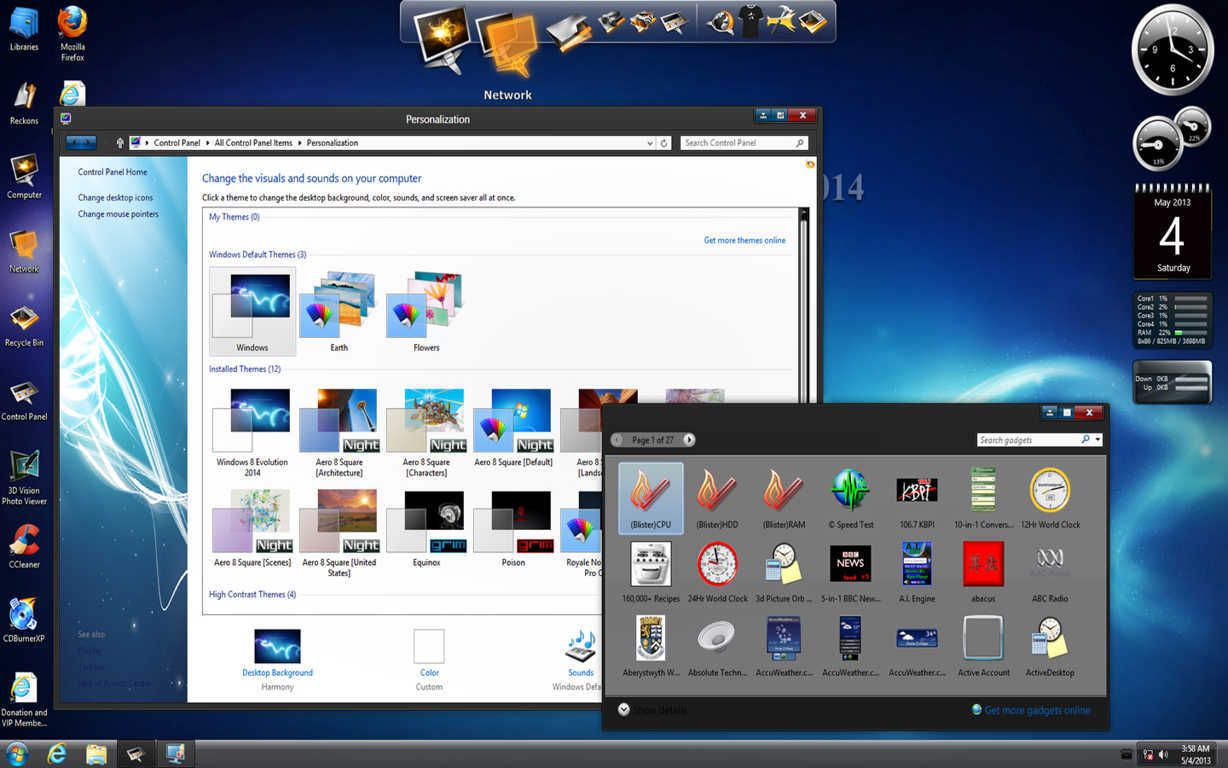Click the Sounds icon
Screen dimensions: 1228x768
[x=581, y=654]
